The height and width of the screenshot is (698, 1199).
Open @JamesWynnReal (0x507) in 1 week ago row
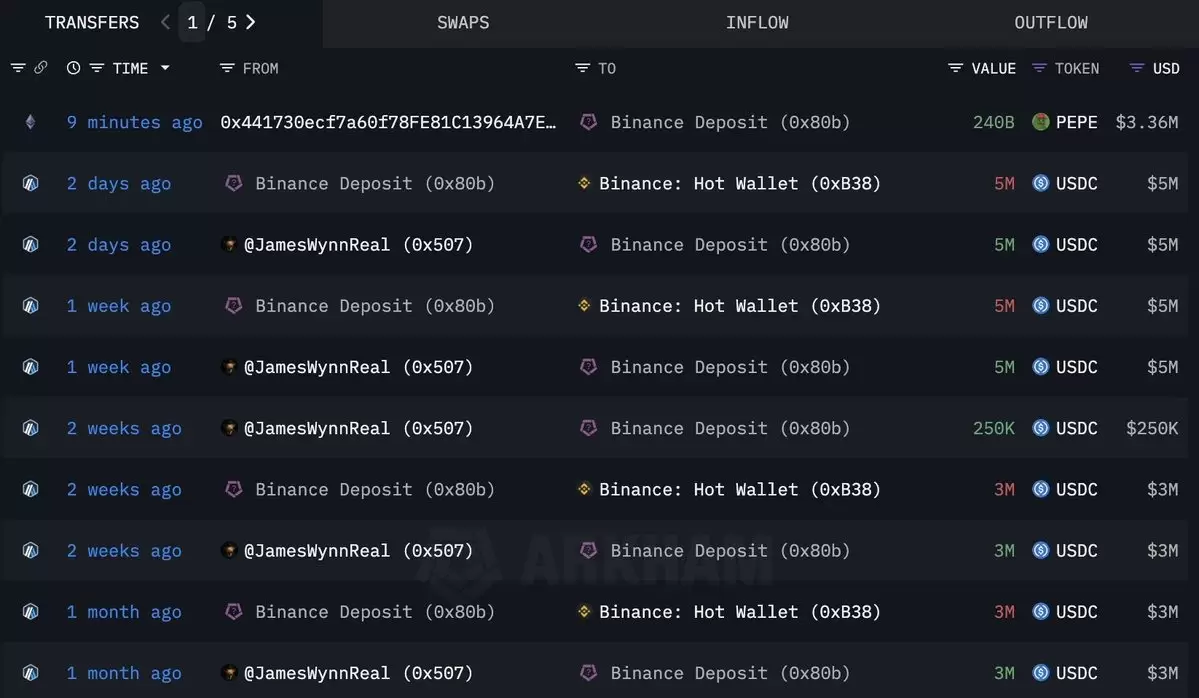point(358,367)
